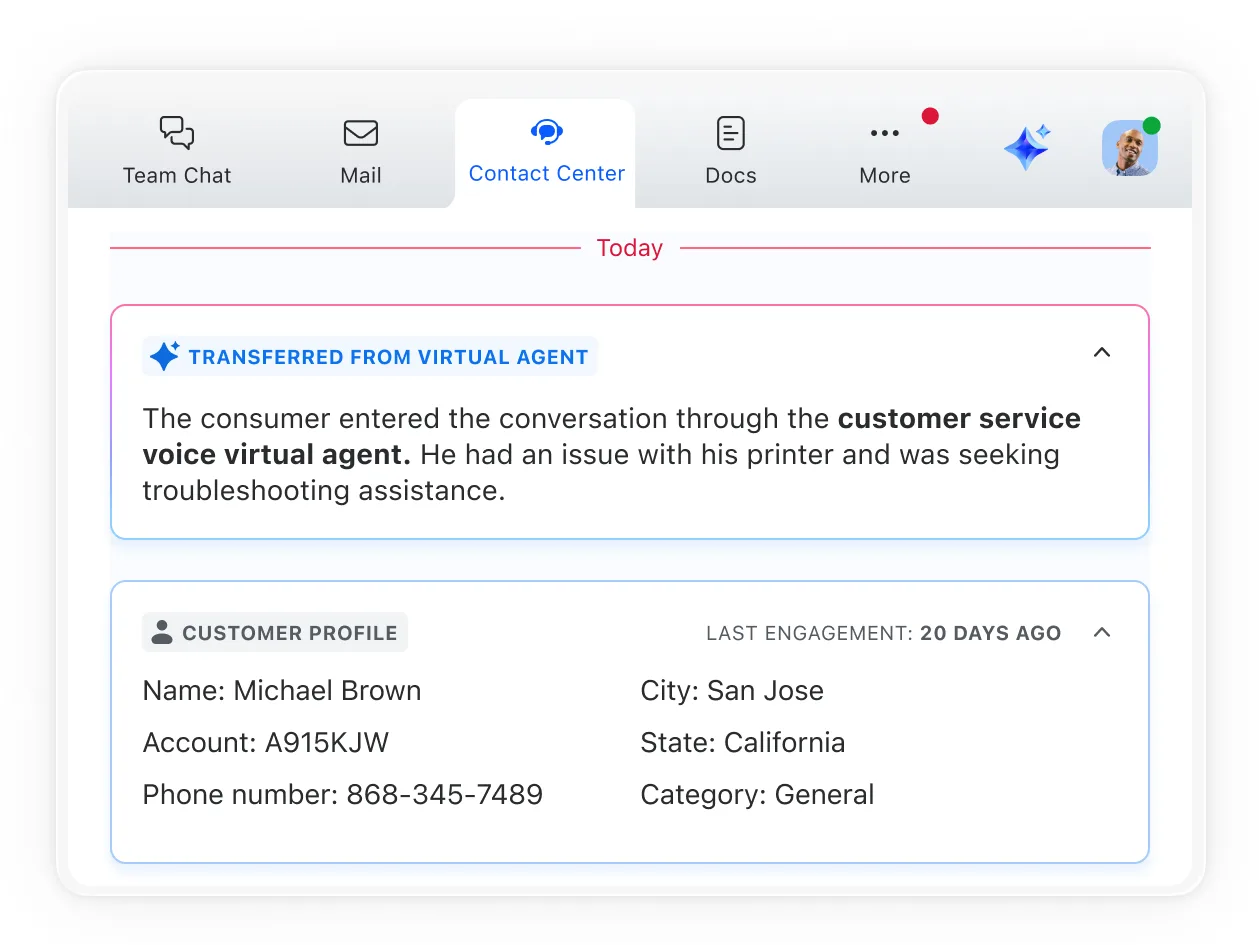
Task: Toggle the Transferred From Virtual Agent badge
Action: (x=369, y=356)
